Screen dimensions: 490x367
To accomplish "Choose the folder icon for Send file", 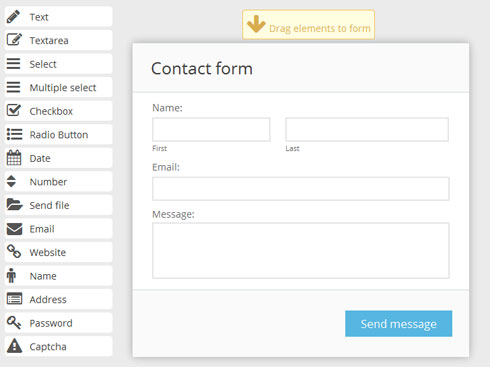I will click(x=14, y=205).
